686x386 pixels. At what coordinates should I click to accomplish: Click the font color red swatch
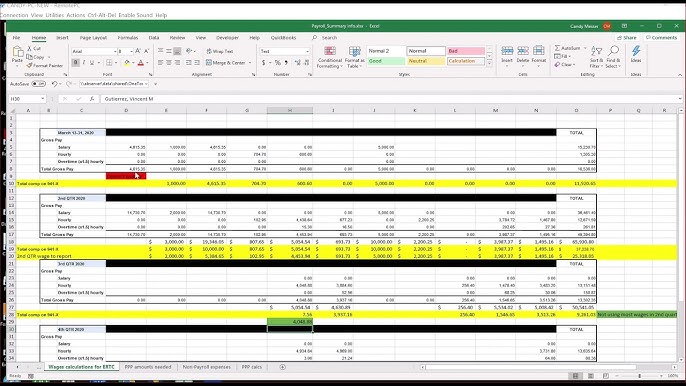coord(140,63)
